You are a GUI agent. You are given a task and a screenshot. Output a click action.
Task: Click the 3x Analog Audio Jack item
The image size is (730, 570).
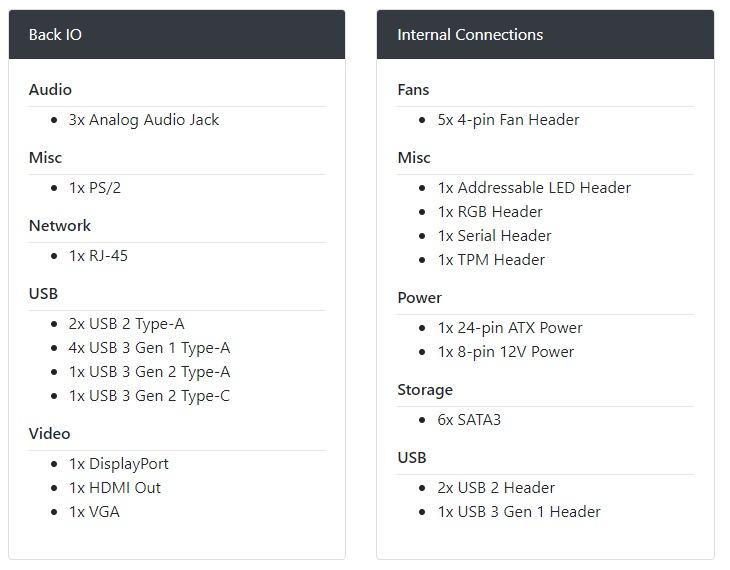tap(144, 120)
